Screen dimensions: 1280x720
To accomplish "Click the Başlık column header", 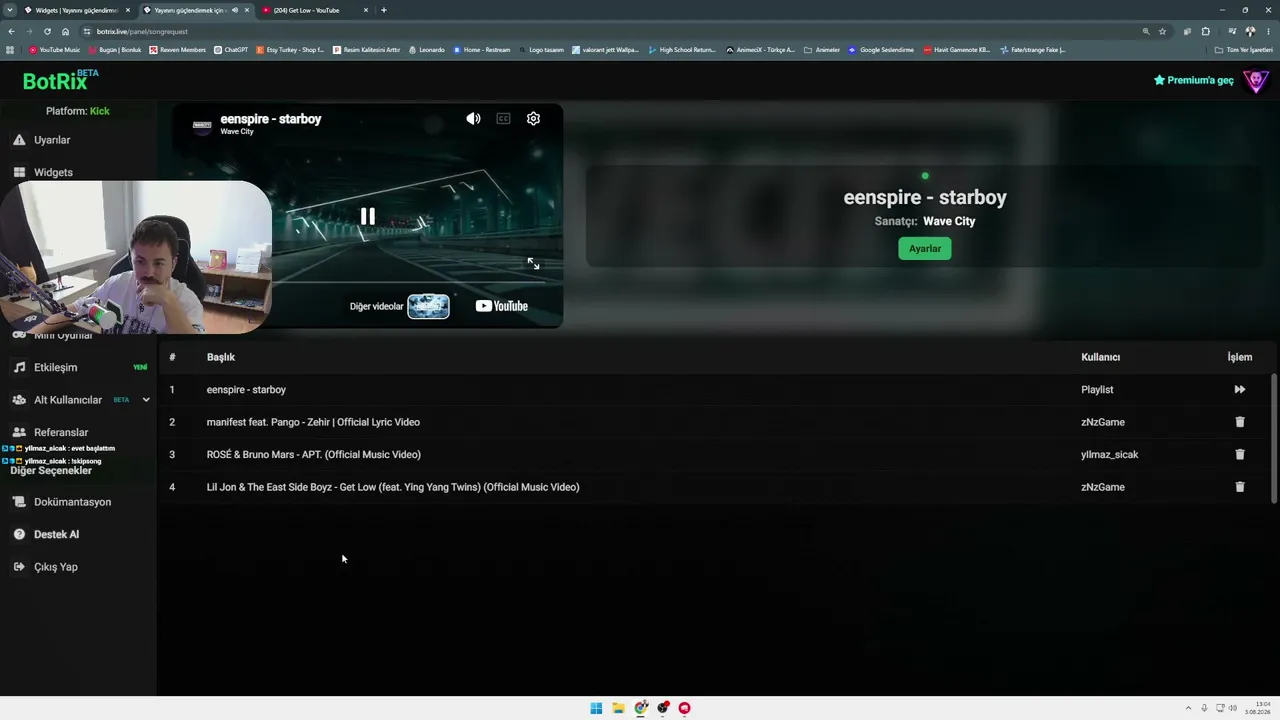I will (x=221, y=357).
